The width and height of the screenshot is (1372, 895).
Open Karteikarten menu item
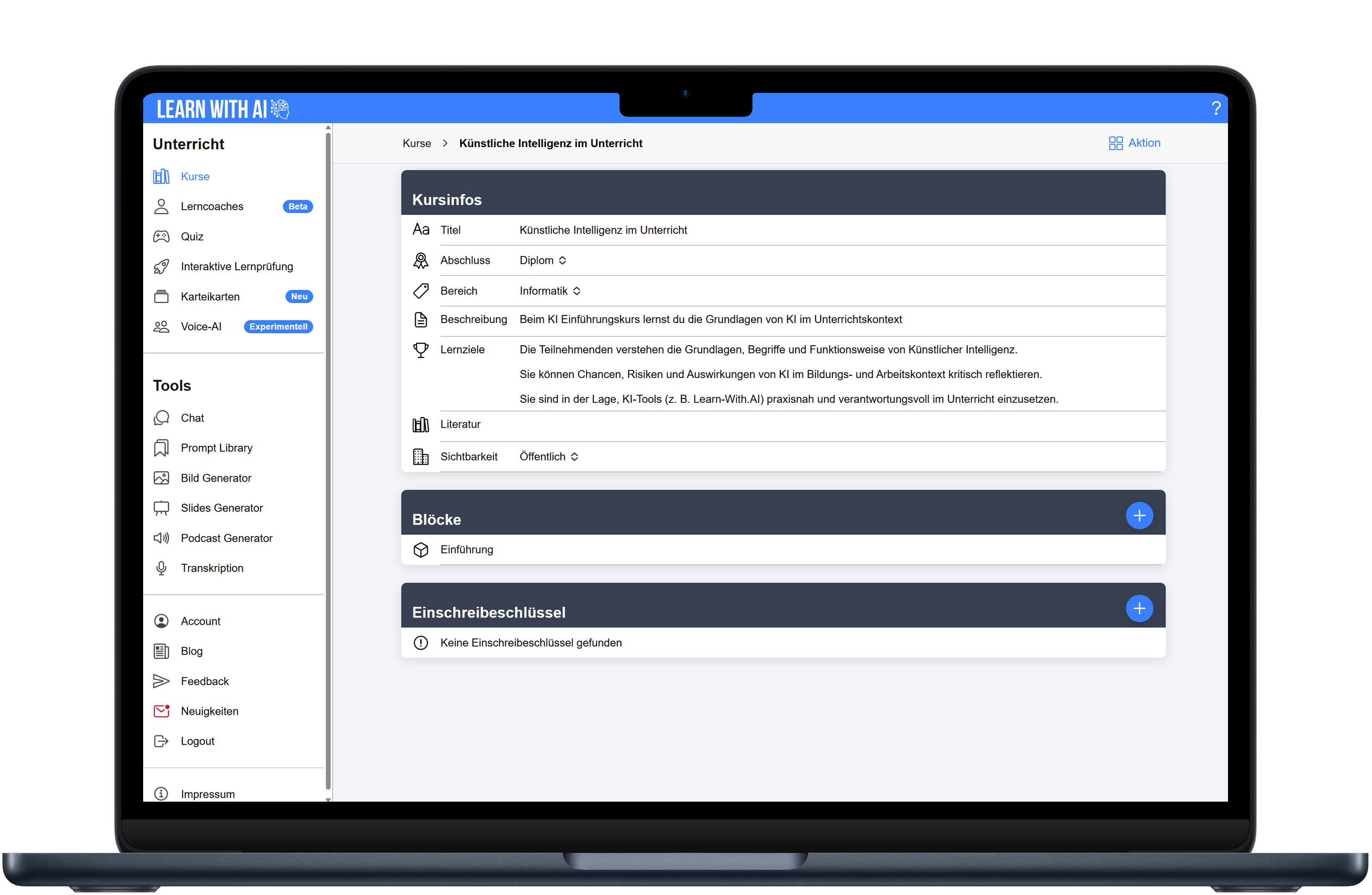click(210, 296)
